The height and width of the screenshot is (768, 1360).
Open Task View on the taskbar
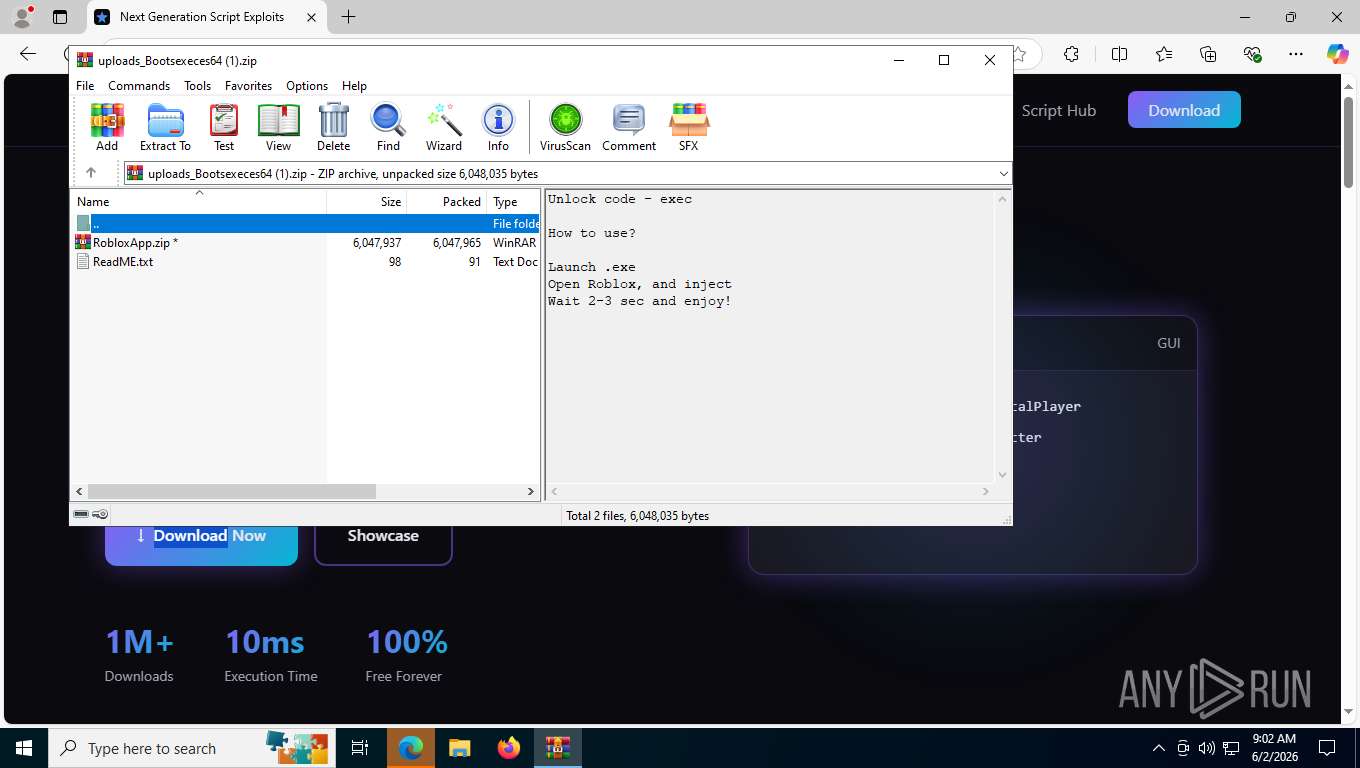coord(360,748)
